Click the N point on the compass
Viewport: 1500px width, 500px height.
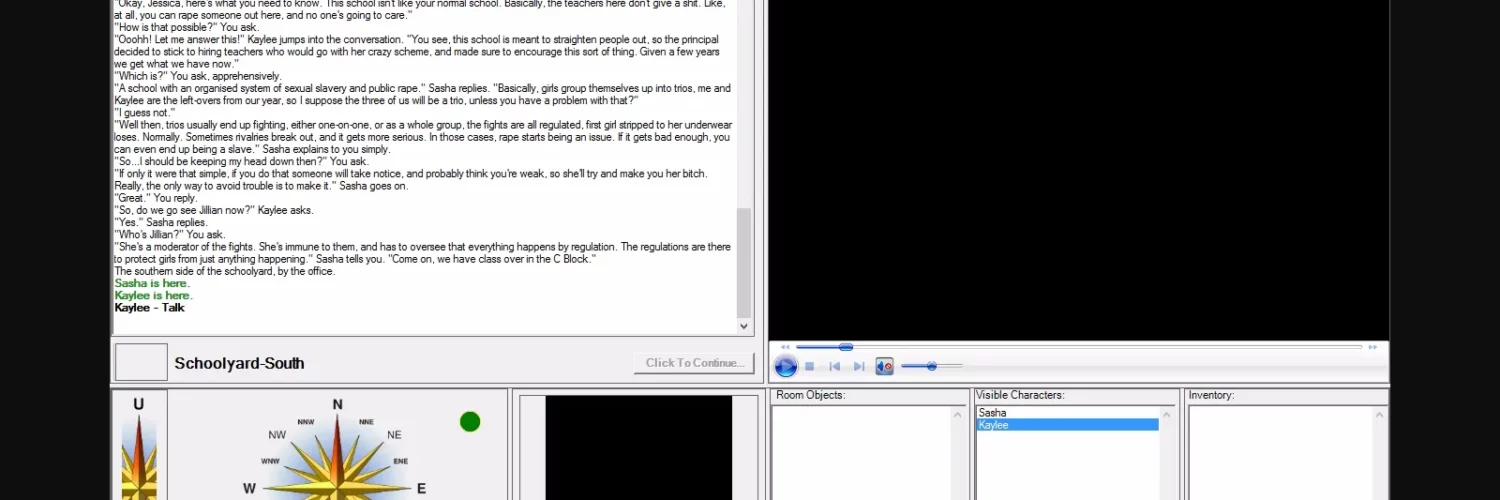338,405
